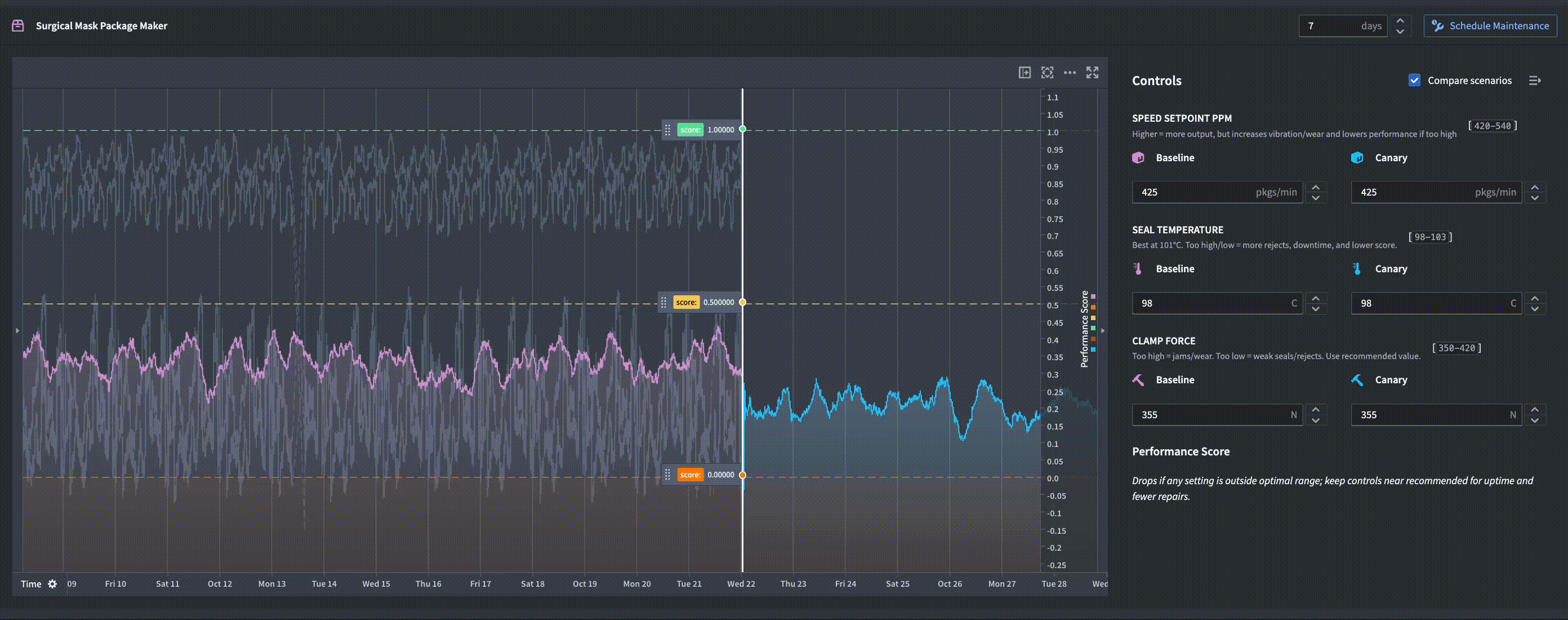
Task: Increase Baseline pkgs/min using the stepper arrow
Action: click(x=1316, y=187)
